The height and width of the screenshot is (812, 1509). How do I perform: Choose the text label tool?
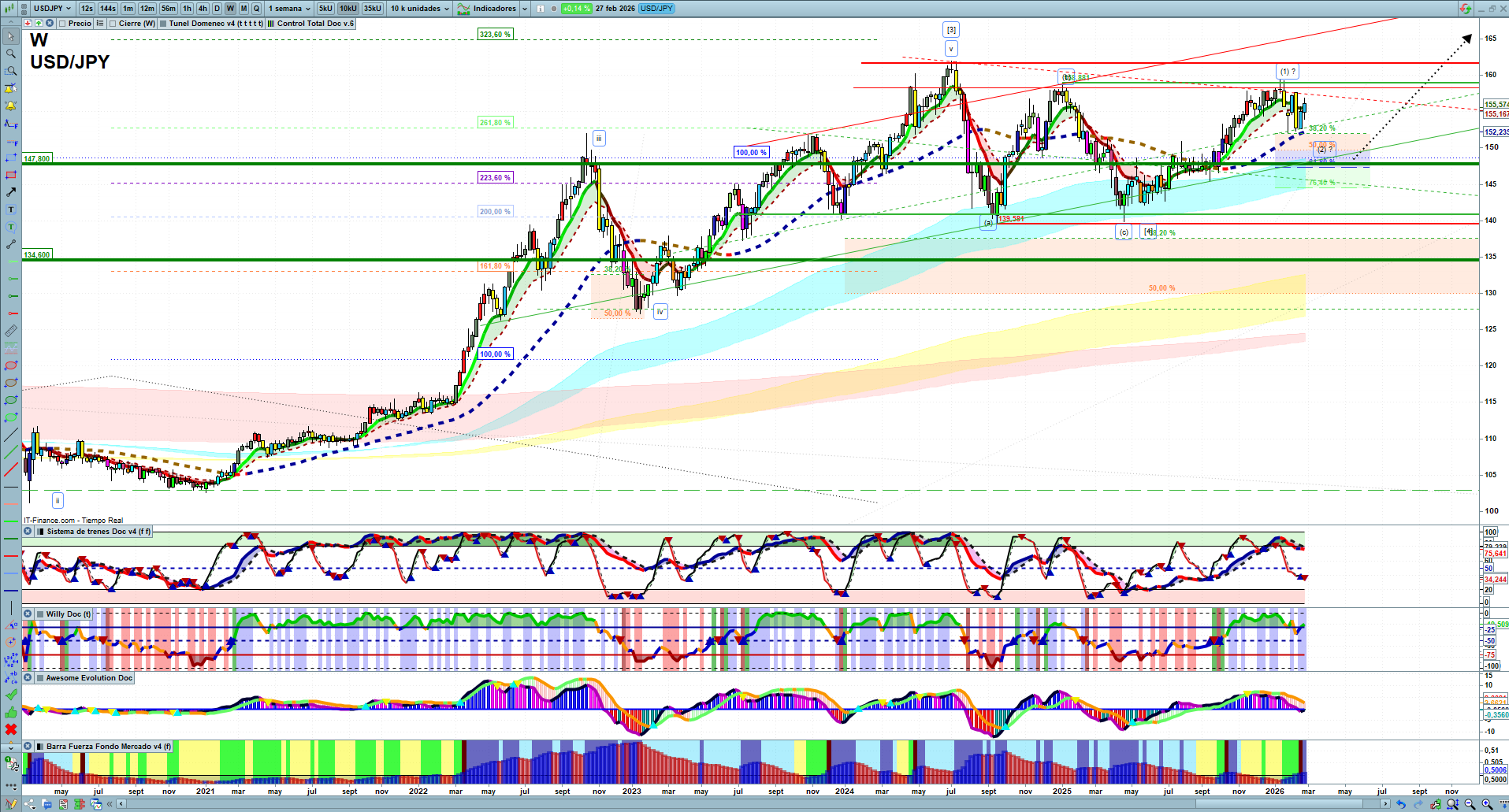10,209
